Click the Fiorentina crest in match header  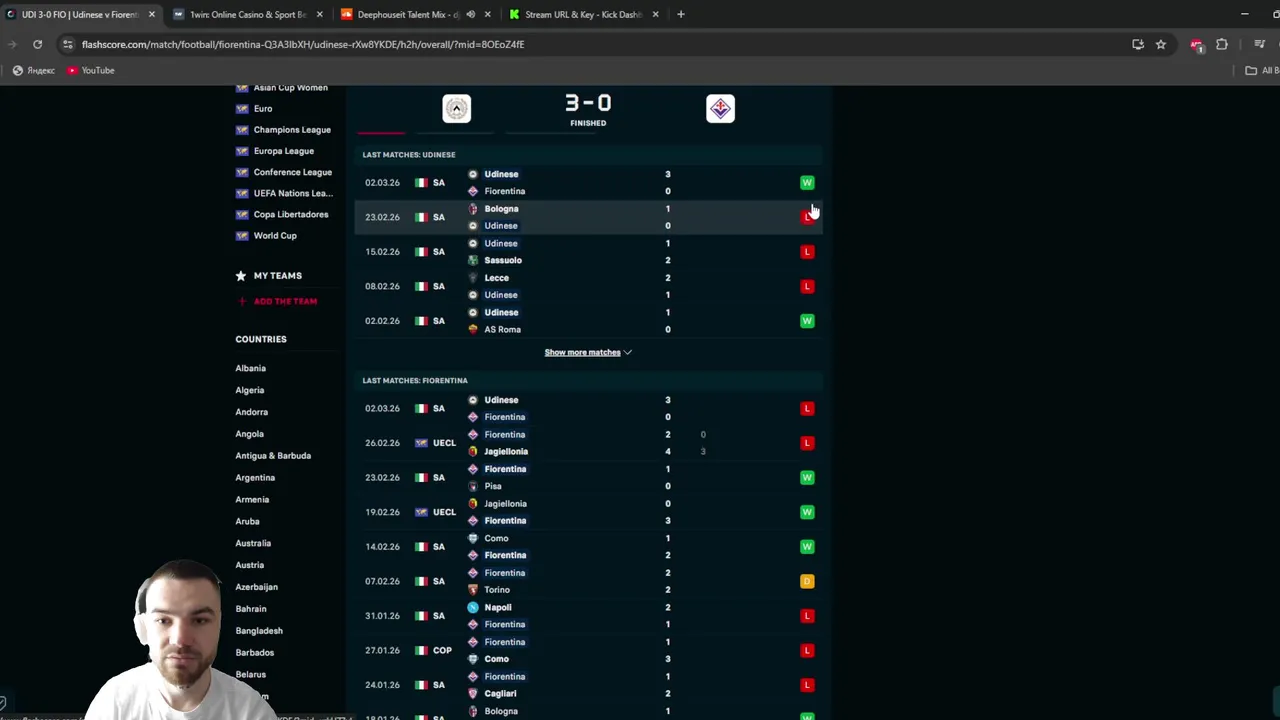(x=720, y=108)
